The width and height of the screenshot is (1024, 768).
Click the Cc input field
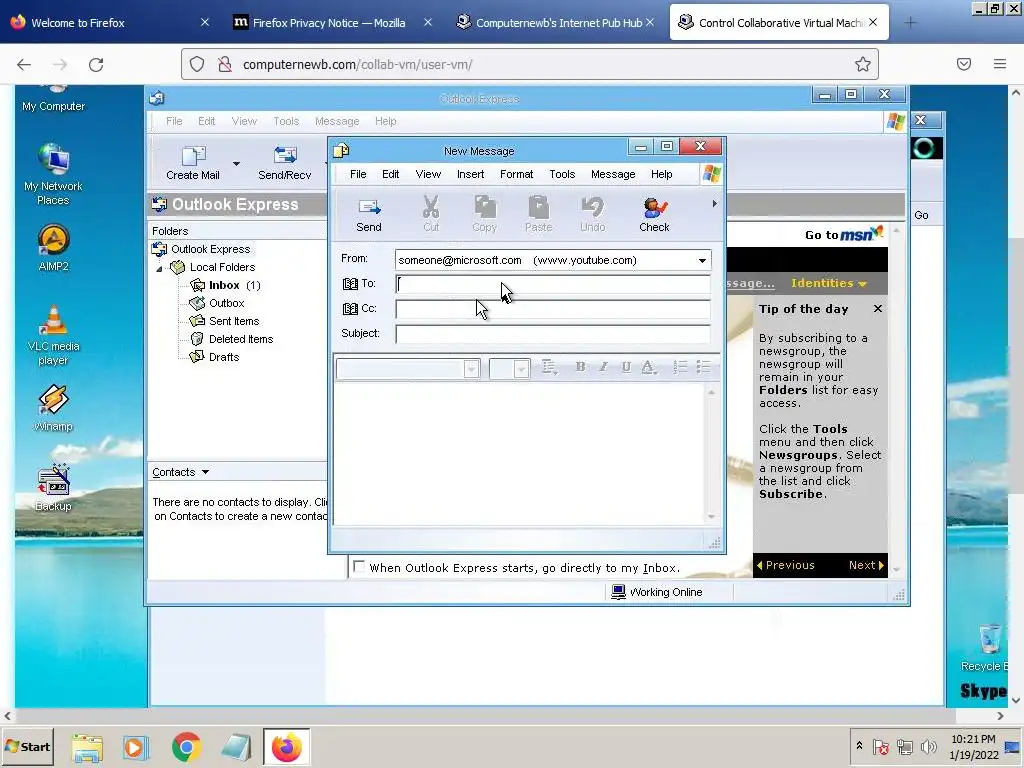tap(553, 309)
